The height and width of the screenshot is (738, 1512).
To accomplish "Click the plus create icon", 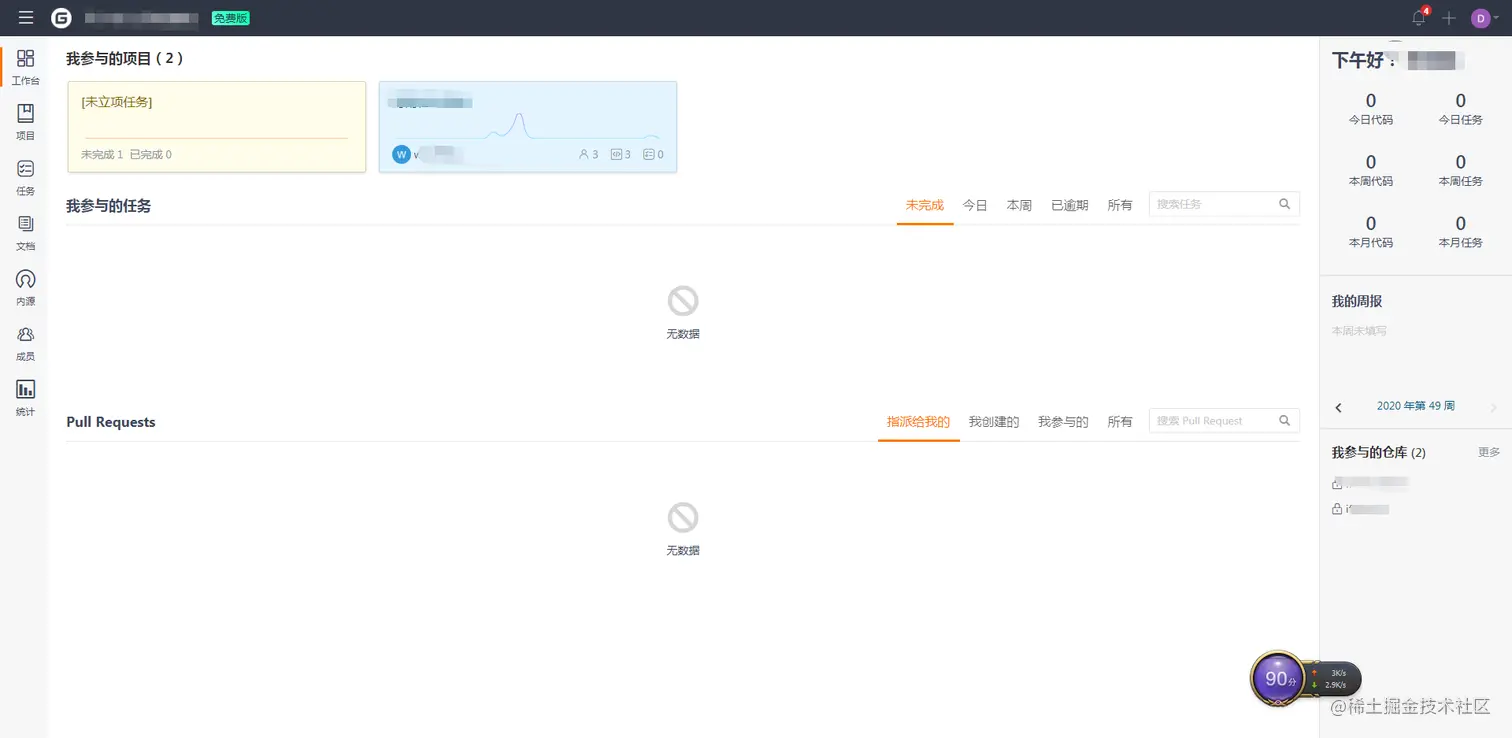I will (1449, 18).
